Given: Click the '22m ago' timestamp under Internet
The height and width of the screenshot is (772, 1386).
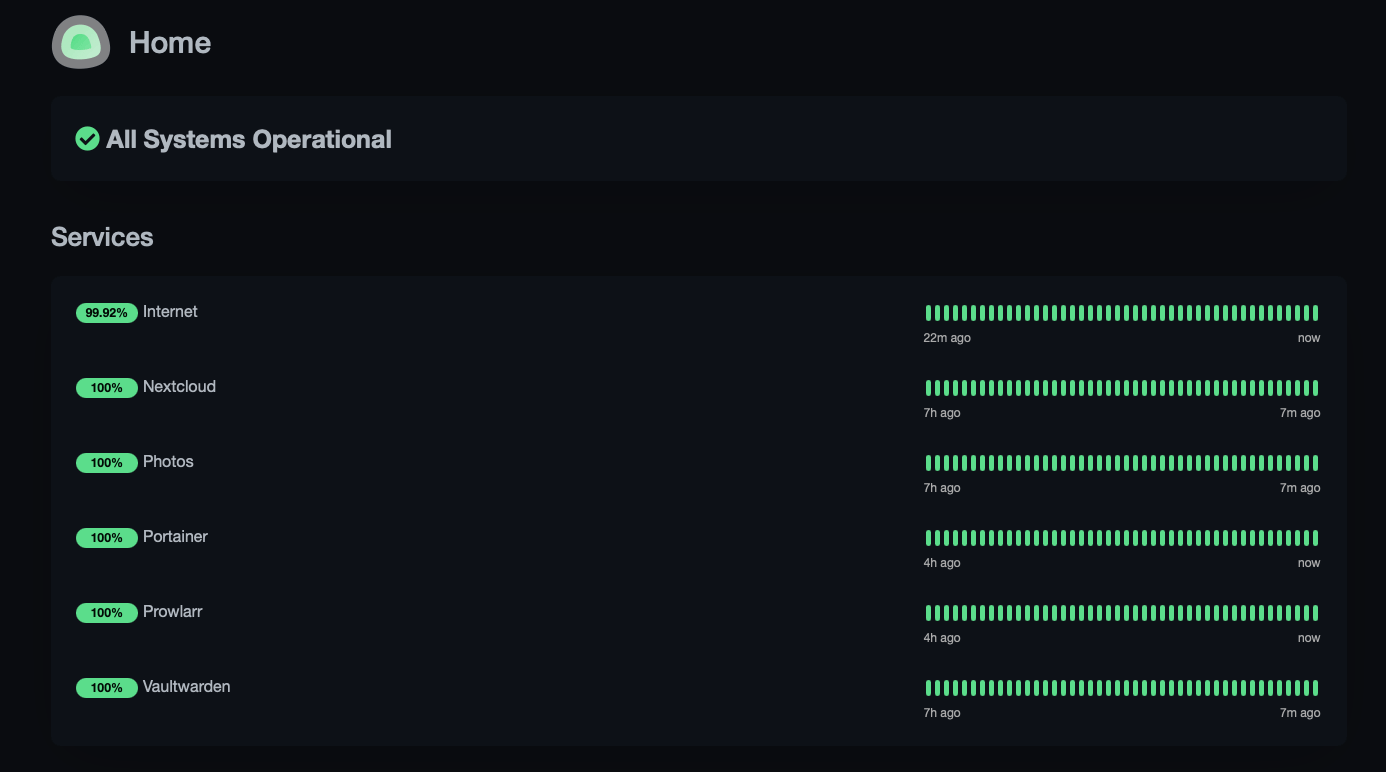Looking at the screenshot, I should point(946,338).
